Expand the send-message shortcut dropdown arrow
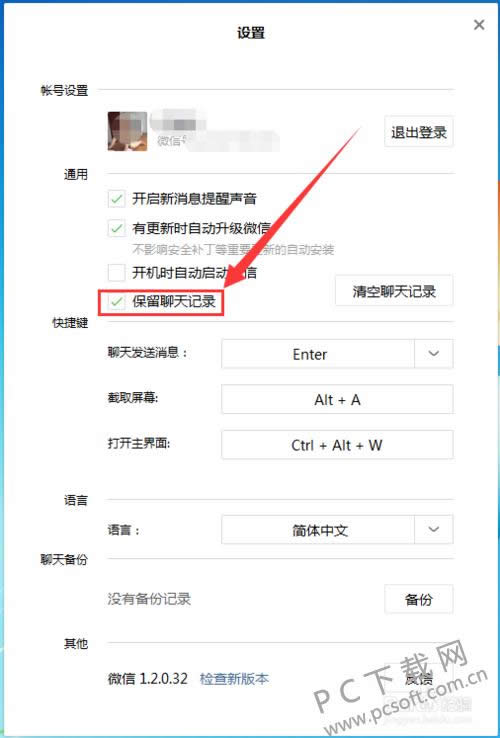Viewport: 500px width, 738px height. tap(434, 353)
